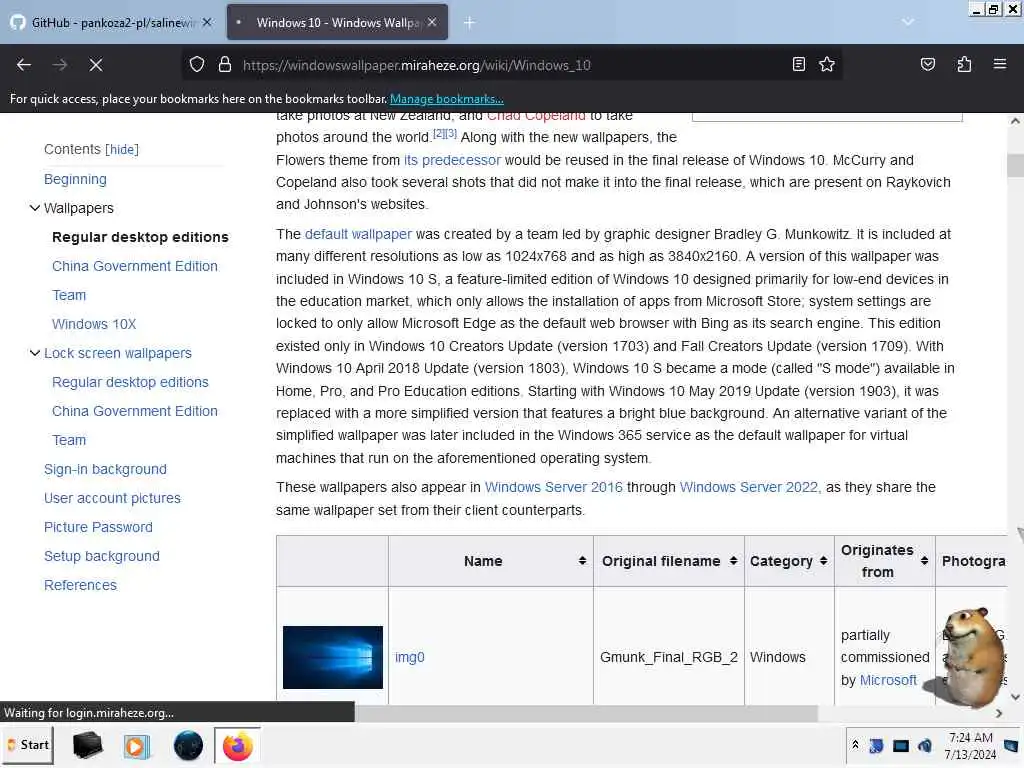Open Windows Server 2016 link
The width and height of the screenshot is (1024, 768).
coord(553,487)
